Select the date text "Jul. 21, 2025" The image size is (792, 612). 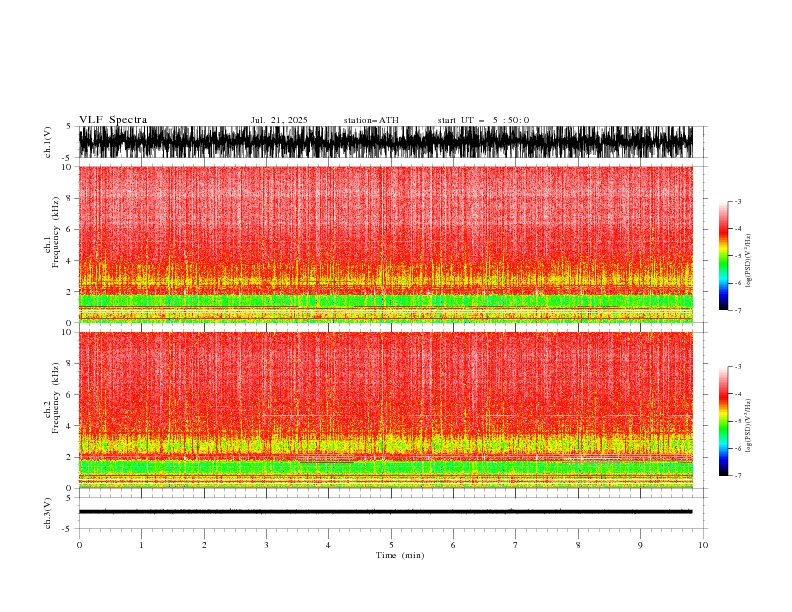(279, 120)
